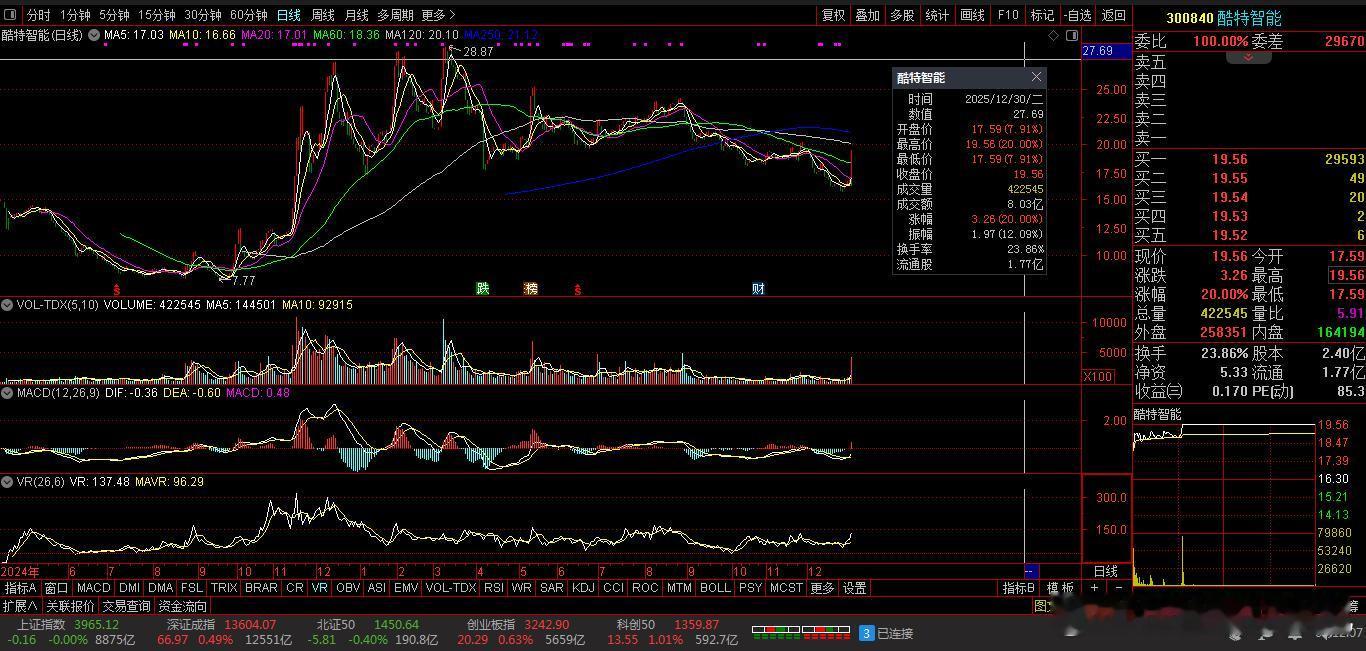Click the 财 marker on the chart
The width and height of the screenshot is (1366, 651).
[x=758, y=289]
